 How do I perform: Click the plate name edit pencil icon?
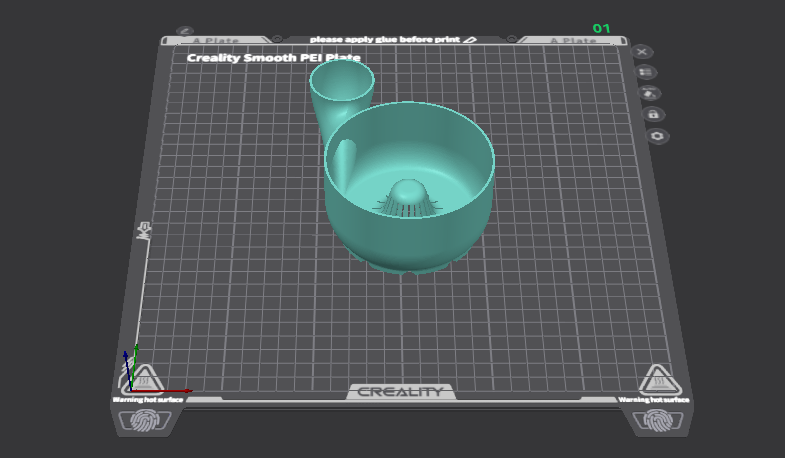coord(185,31)
